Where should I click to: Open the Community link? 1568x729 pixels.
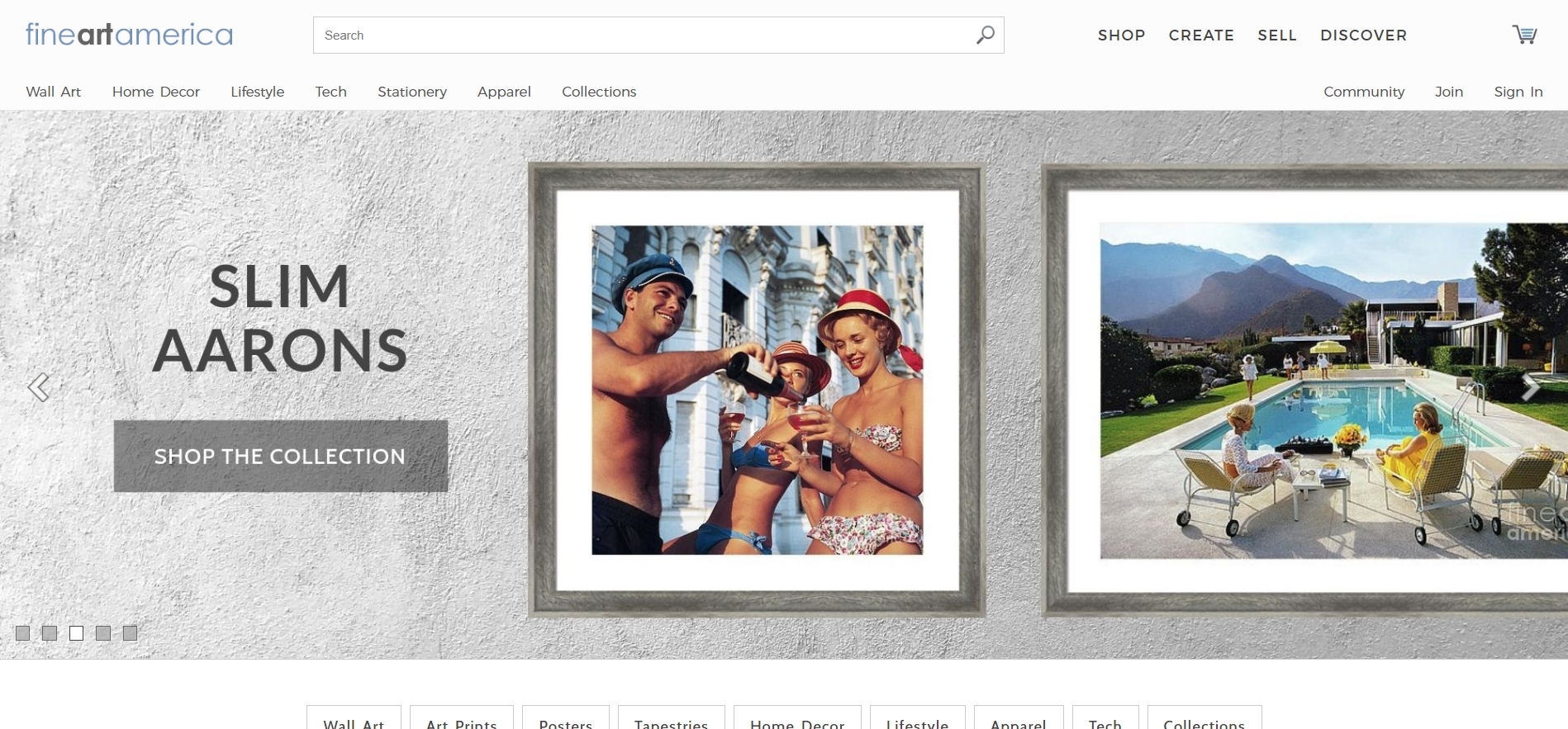point(1364,92)
